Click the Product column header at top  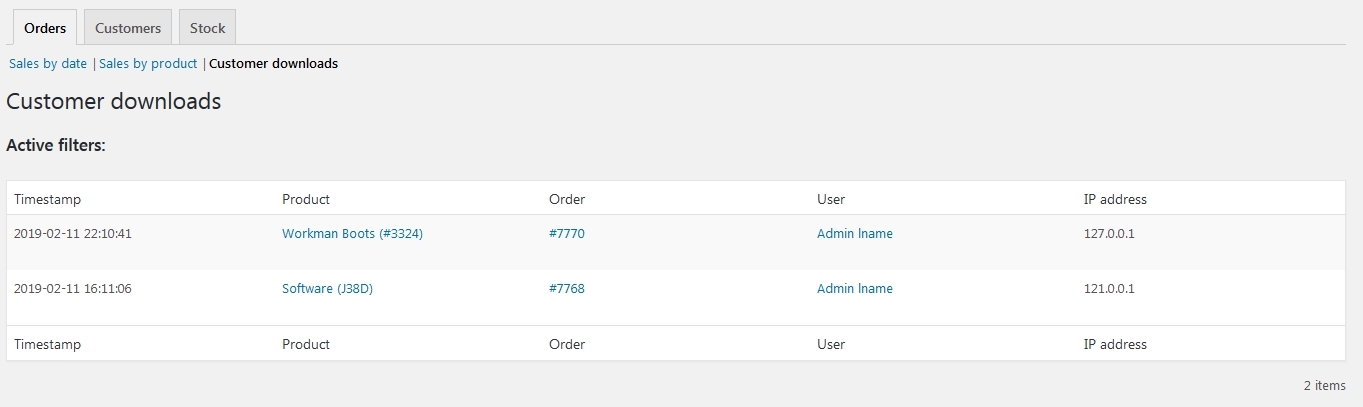point(306,199)
